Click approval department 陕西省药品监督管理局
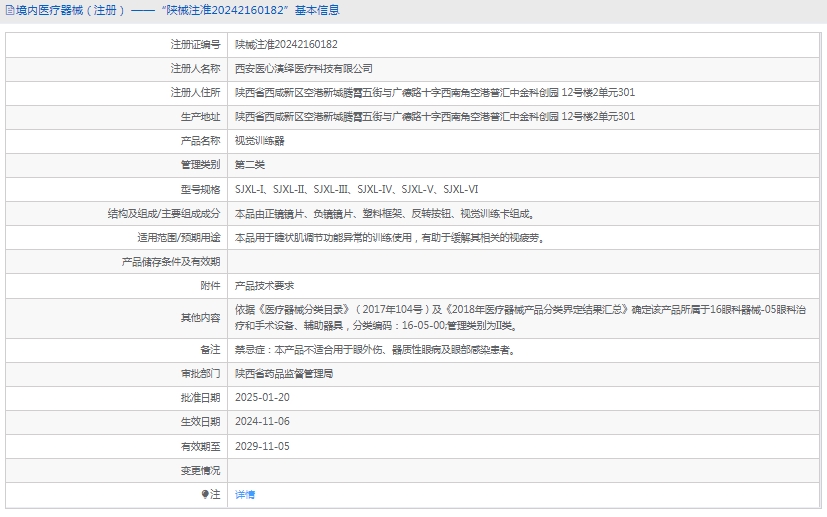Viewport: 827px width, 517px height. [x=284, y=373]
